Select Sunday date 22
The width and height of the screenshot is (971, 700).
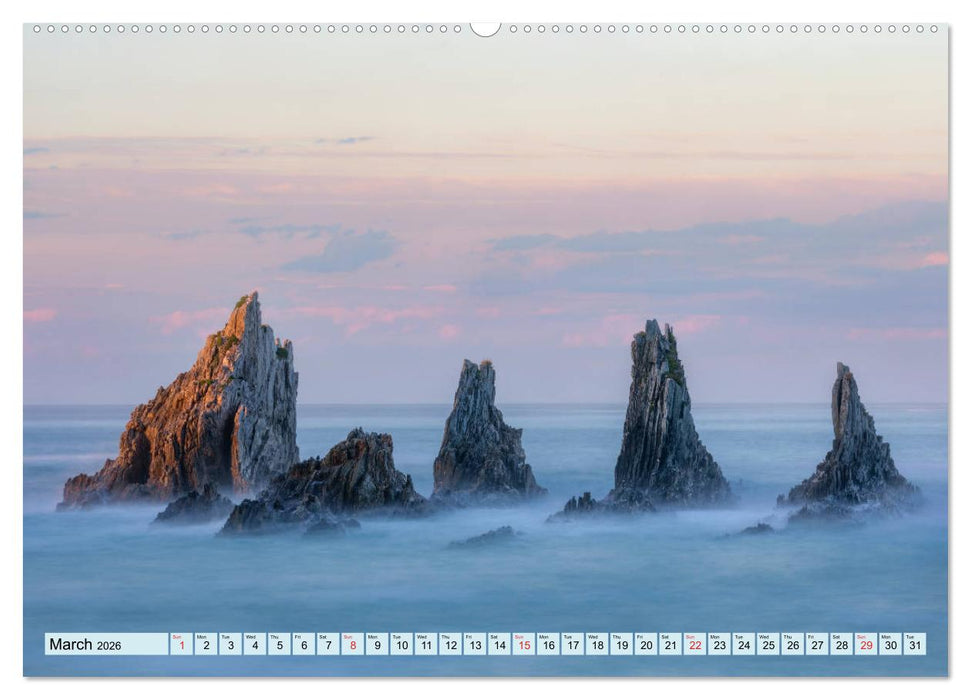click(x=697, y=643)
